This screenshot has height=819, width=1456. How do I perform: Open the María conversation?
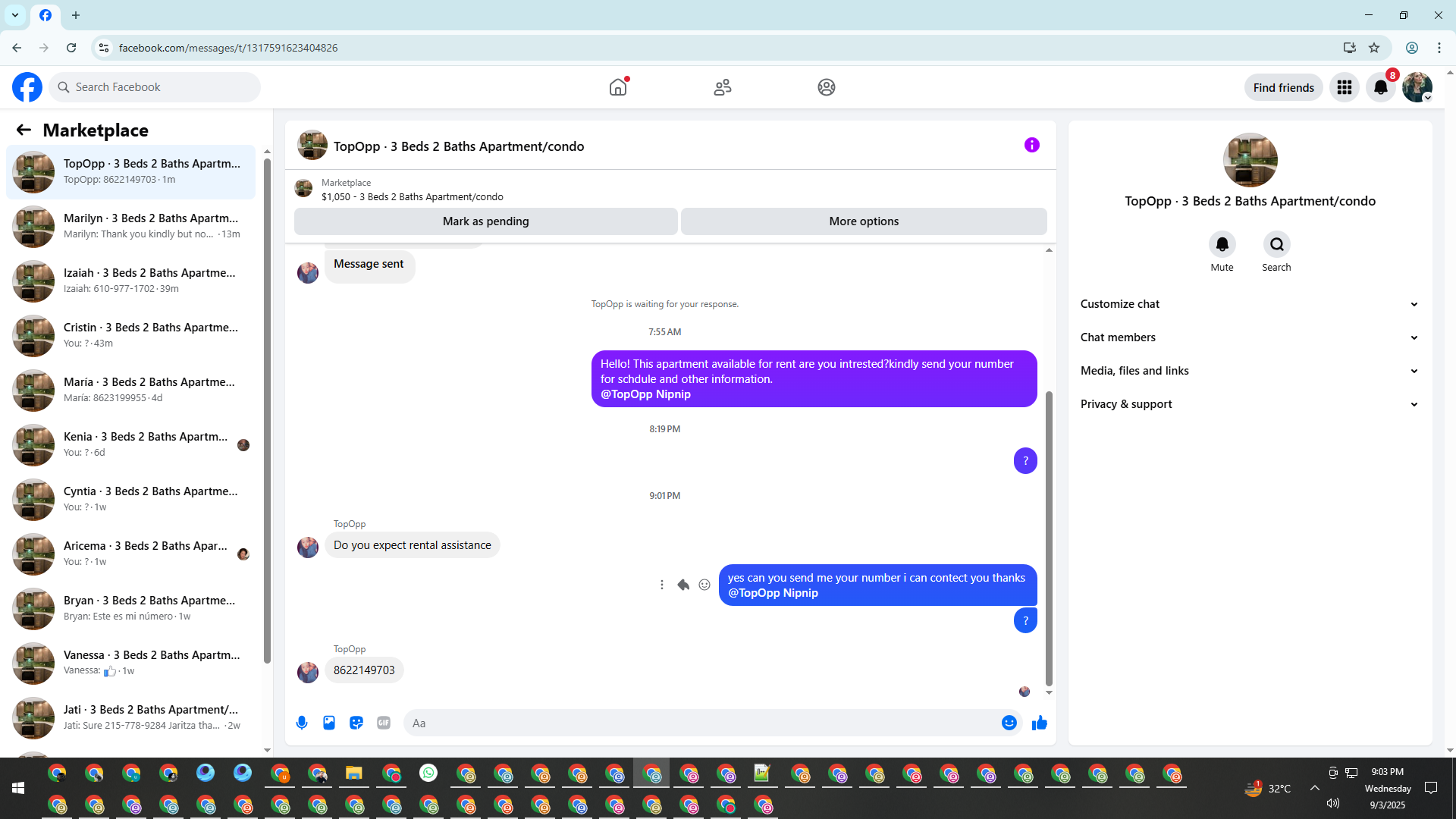(131, 390)
